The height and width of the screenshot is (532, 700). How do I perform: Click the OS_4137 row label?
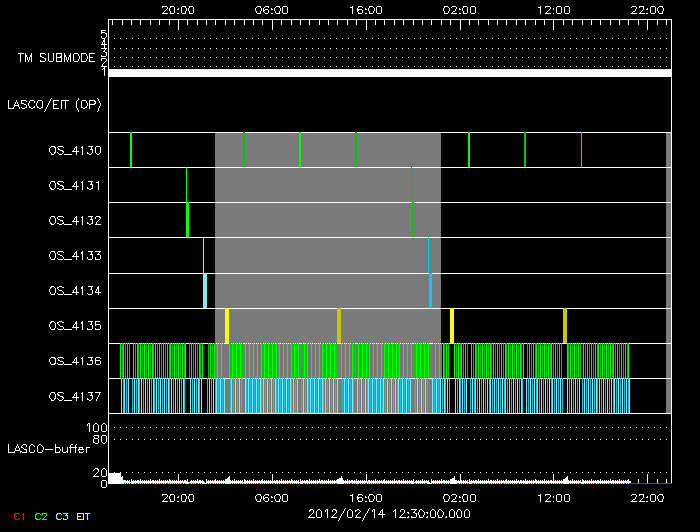pyautogui.click(x=75, y=396)
